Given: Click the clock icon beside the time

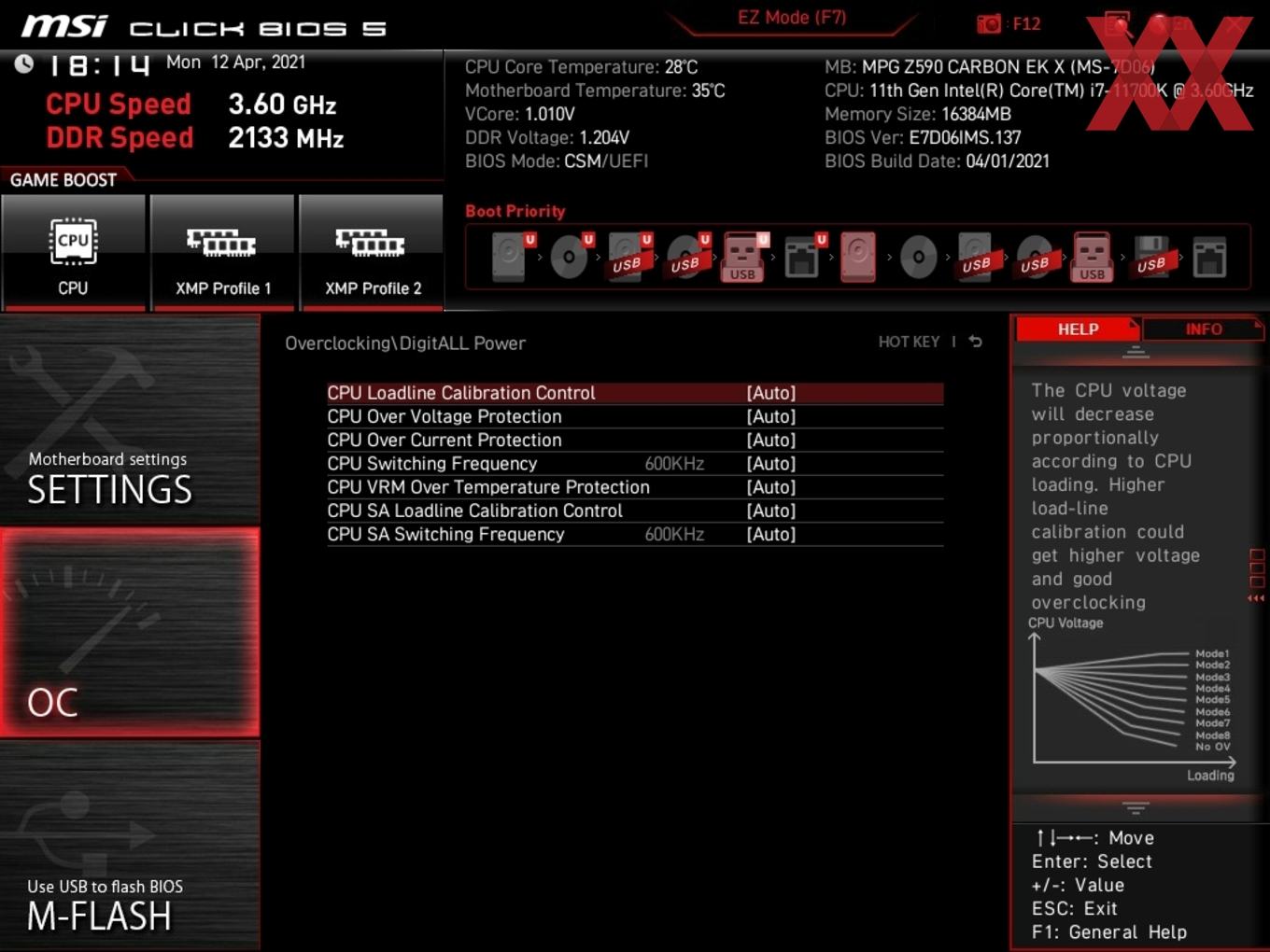Looking at the screenshot, I should point(24,63).
